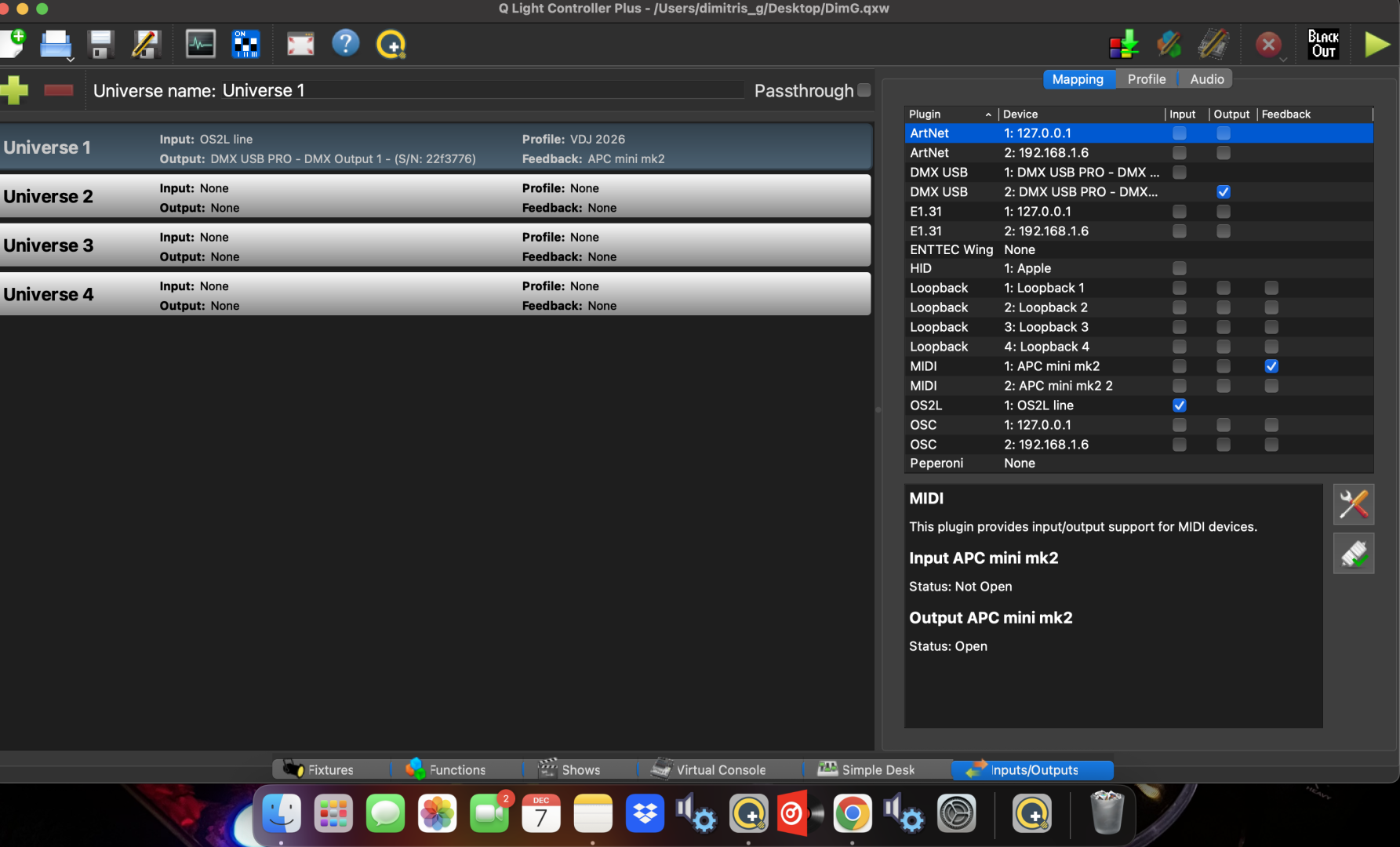Image resolution: width=1400 pixels, height=847 pixels.
Task: Click the Blackout toggle icon
Action: click(1322, 44)
